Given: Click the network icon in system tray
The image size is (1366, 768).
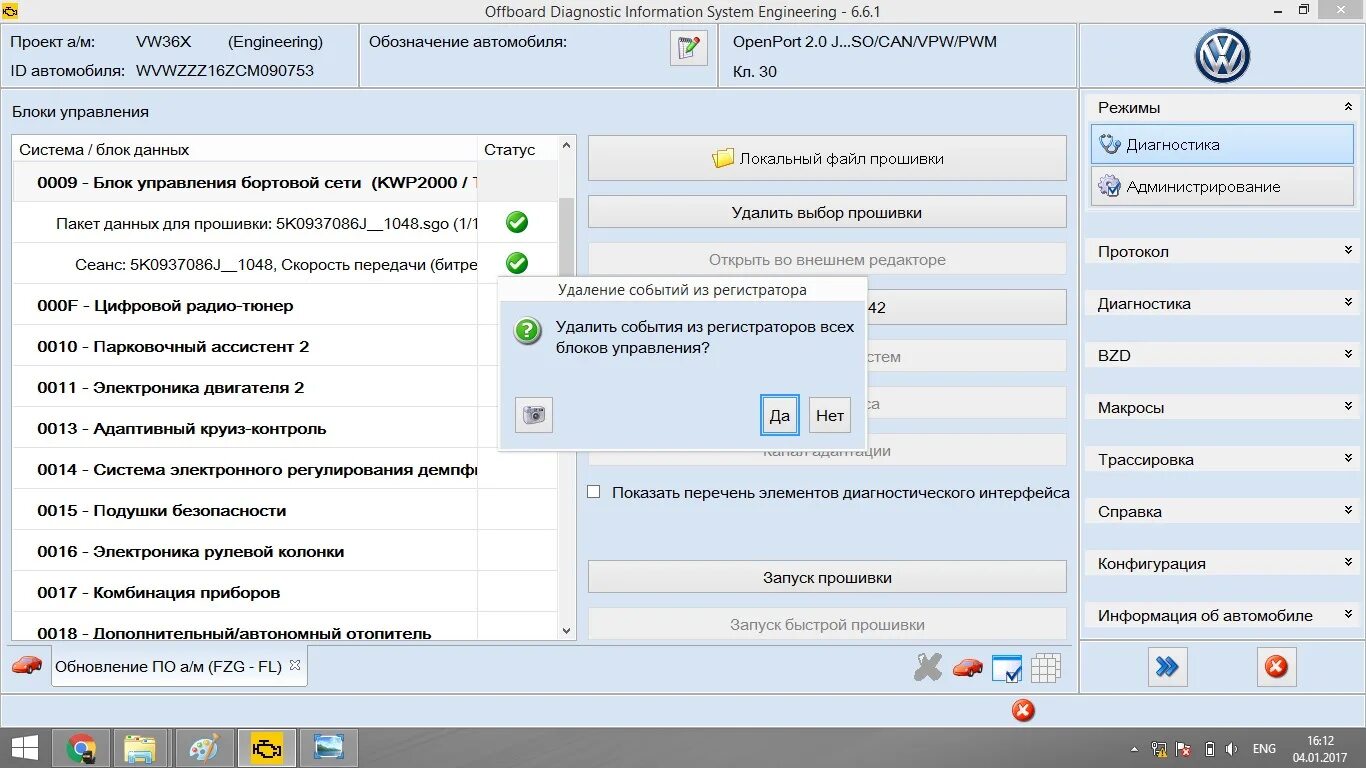Looking at the screenshot, I should tap(1159, 749).
